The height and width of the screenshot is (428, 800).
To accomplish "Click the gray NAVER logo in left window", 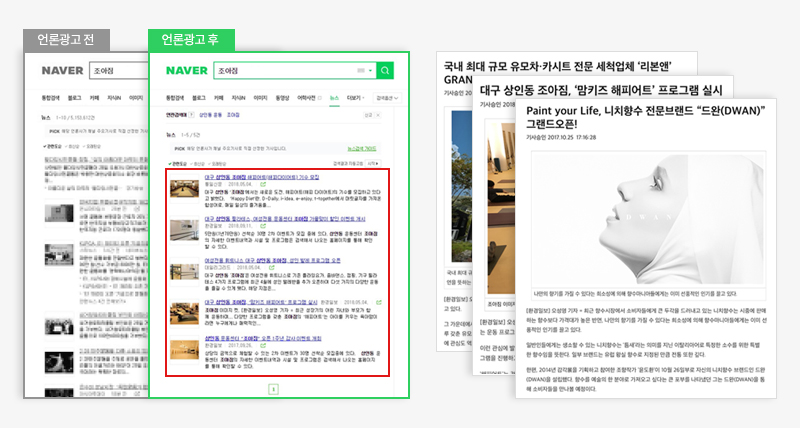I will point(62,70).
